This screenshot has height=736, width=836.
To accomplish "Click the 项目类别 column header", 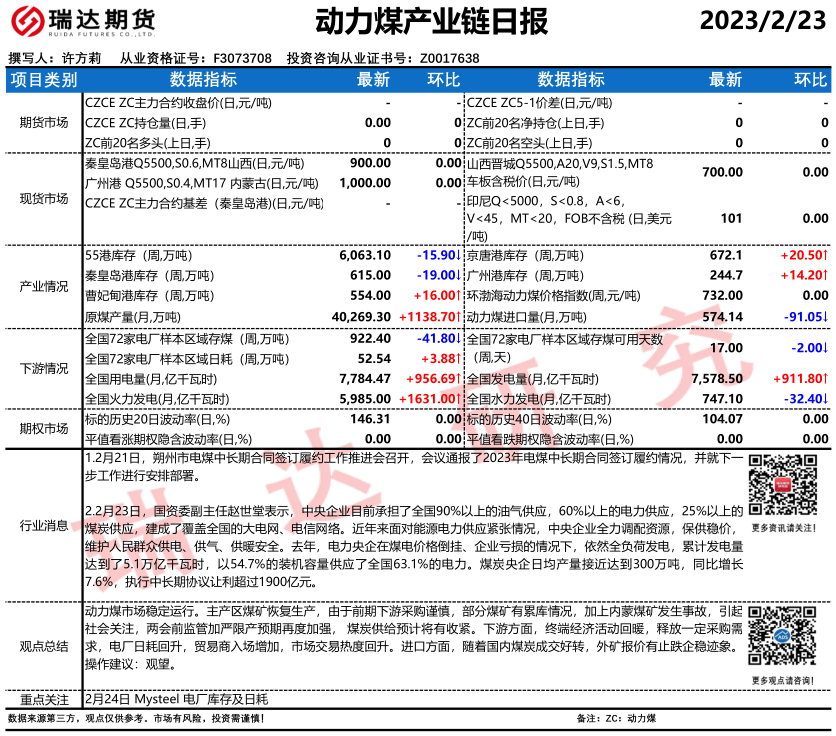I will tap(43, 80).
